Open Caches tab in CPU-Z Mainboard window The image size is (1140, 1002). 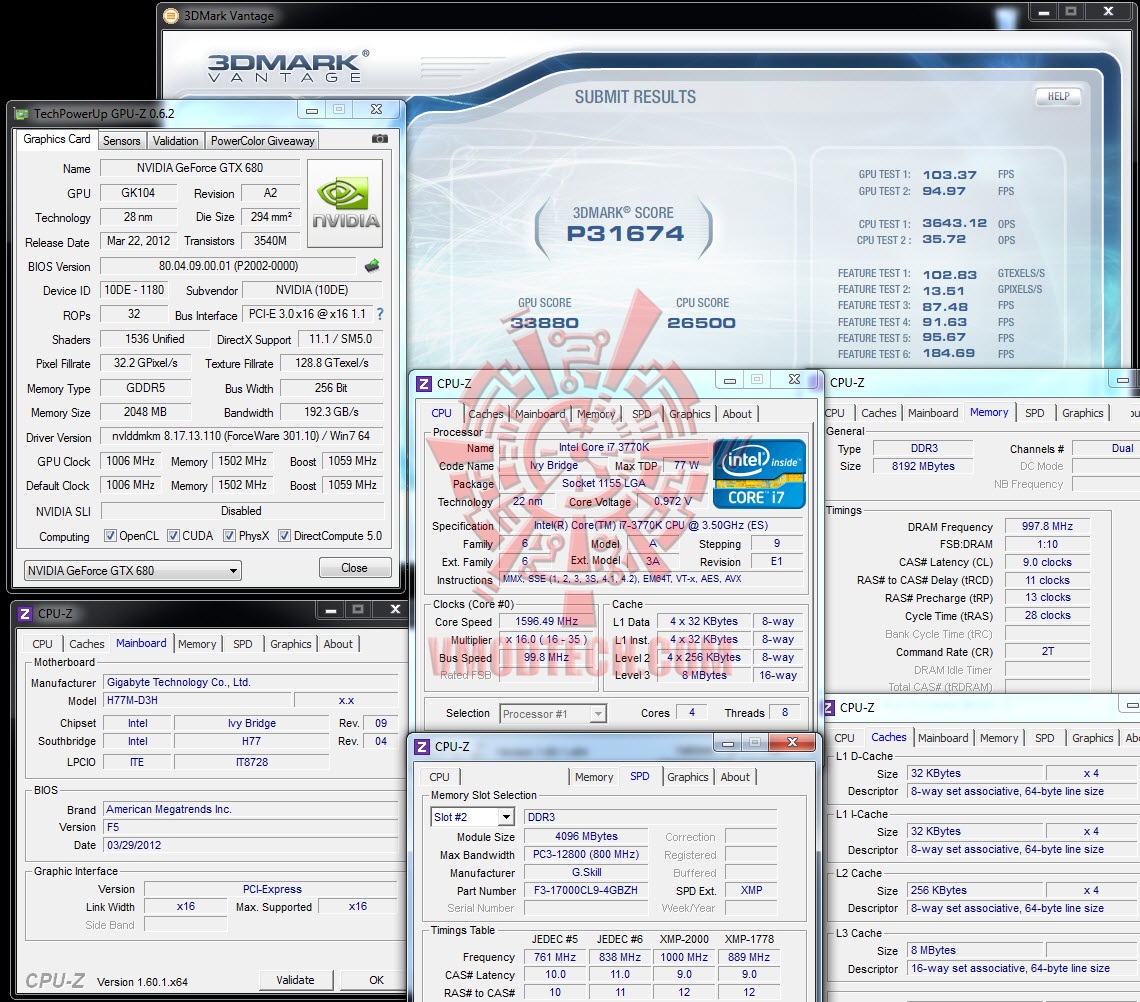(x=87, y=644)
